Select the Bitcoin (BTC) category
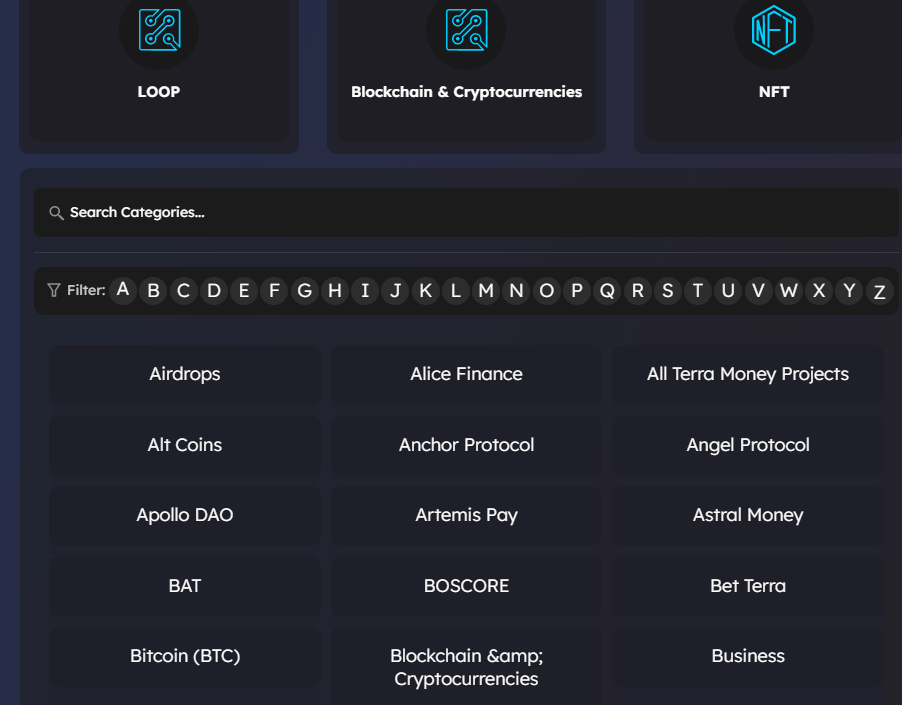Screen dimensions: 902x705 point(185,656)
